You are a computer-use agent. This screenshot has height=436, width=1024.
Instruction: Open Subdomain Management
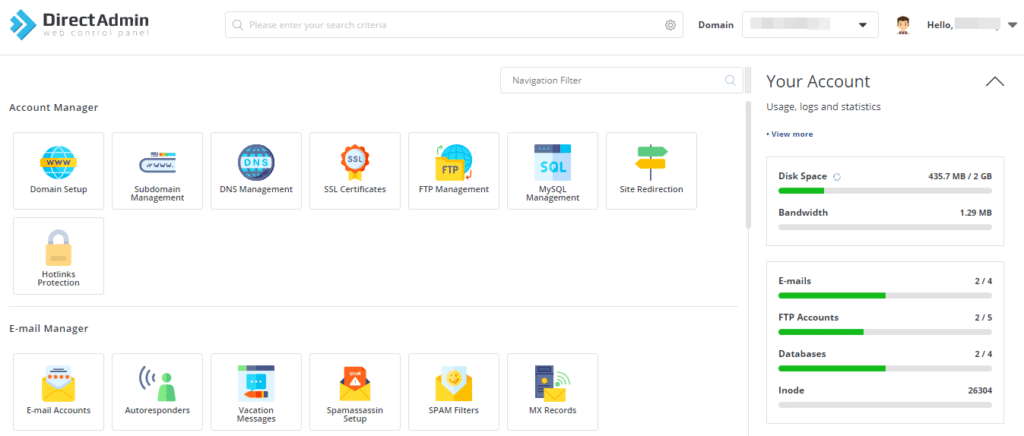157,170
